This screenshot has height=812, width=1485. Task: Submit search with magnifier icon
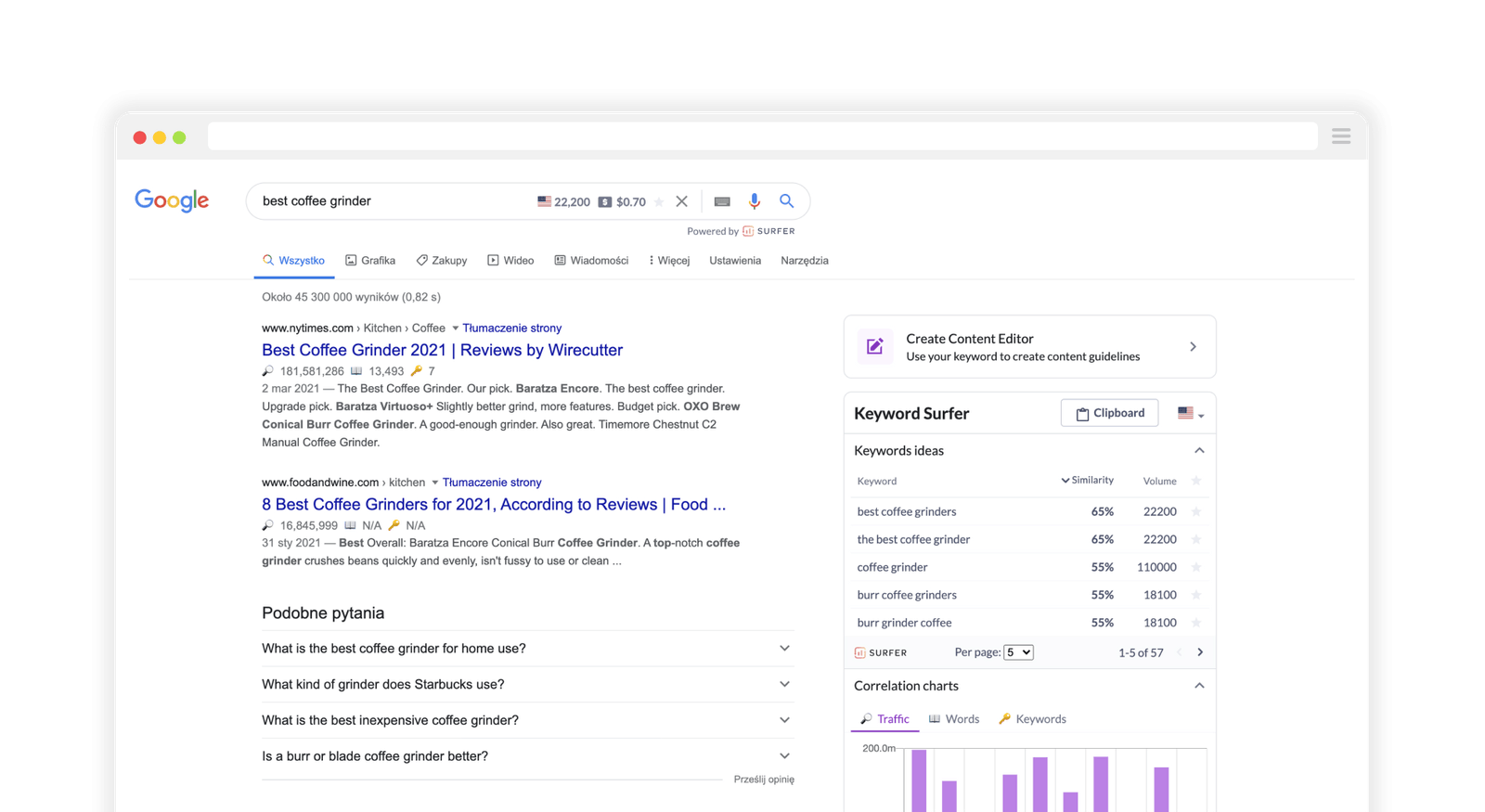[x=787, y=201]
